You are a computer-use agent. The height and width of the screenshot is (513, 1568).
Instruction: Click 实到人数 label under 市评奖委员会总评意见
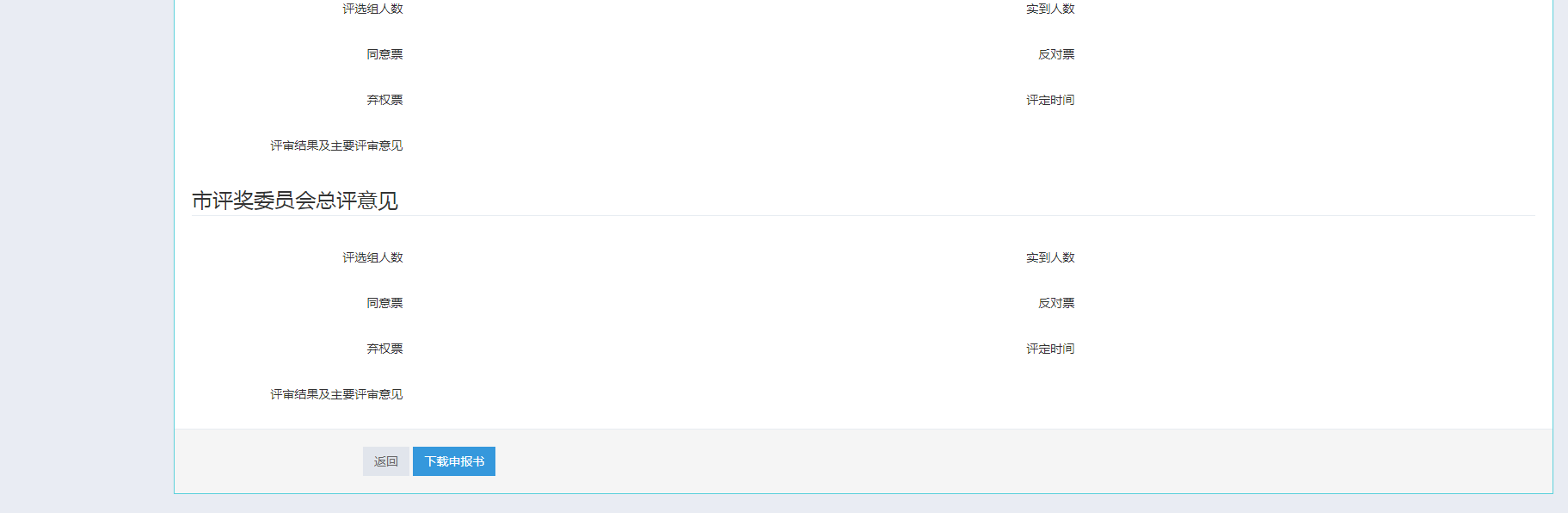pos(1050,257)
